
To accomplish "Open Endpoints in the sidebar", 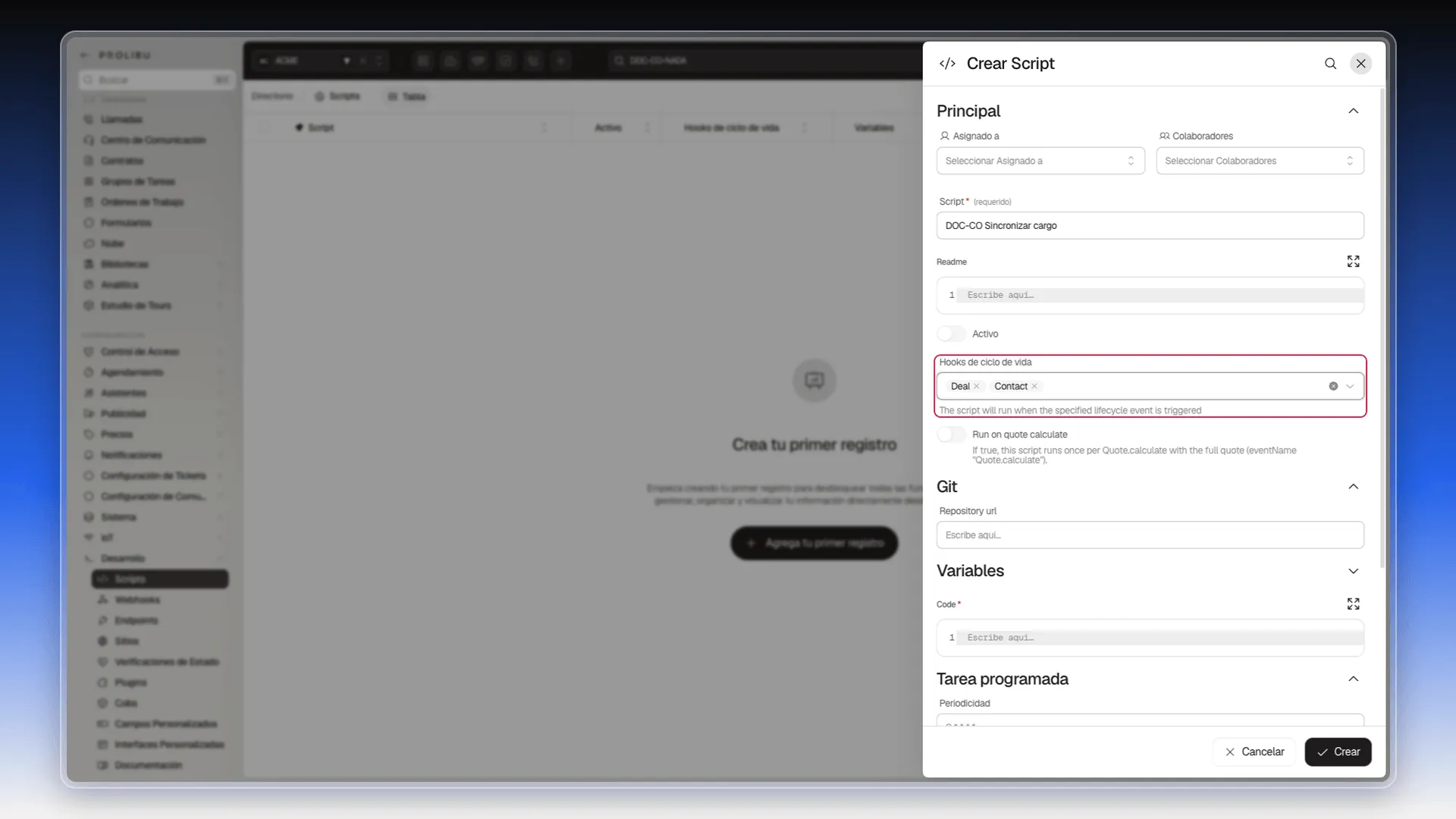I will click(136, 620).
